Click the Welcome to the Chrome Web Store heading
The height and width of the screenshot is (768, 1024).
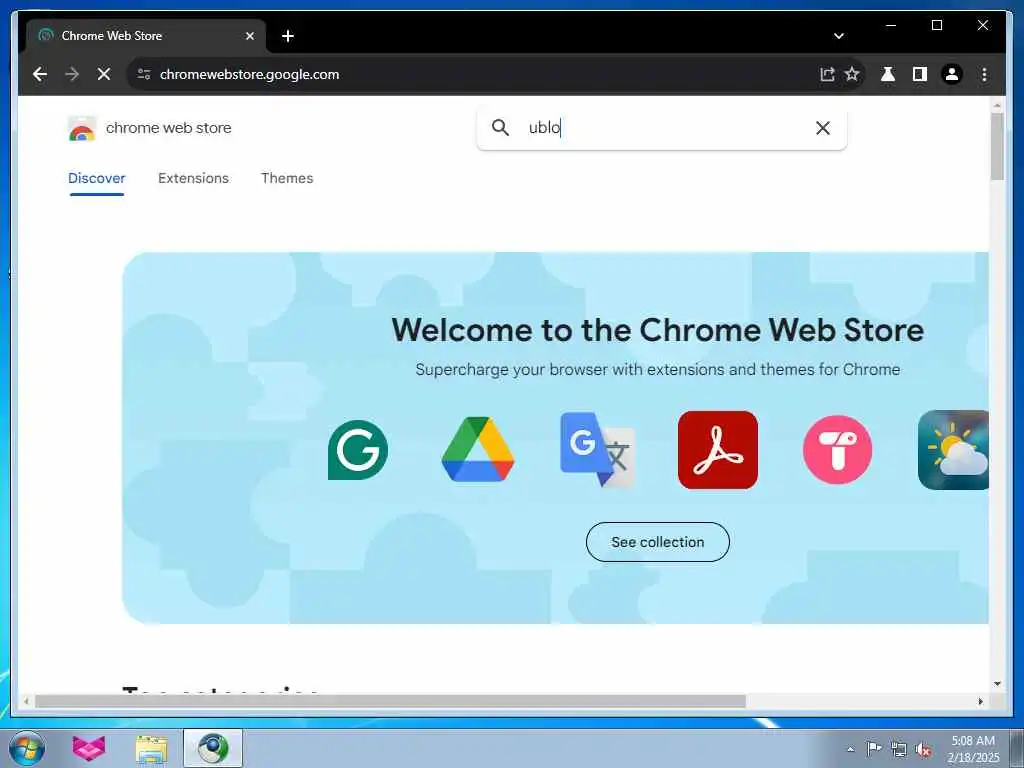(658, 330)
